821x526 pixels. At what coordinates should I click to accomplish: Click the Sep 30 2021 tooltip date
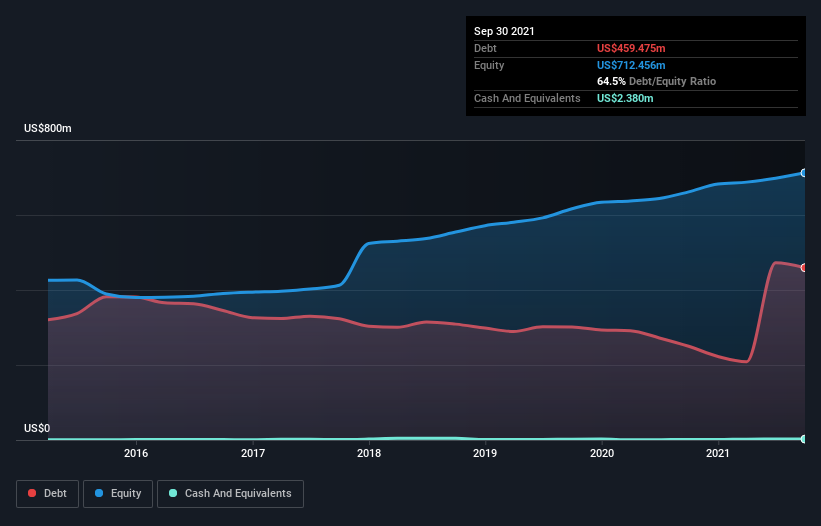504,31
